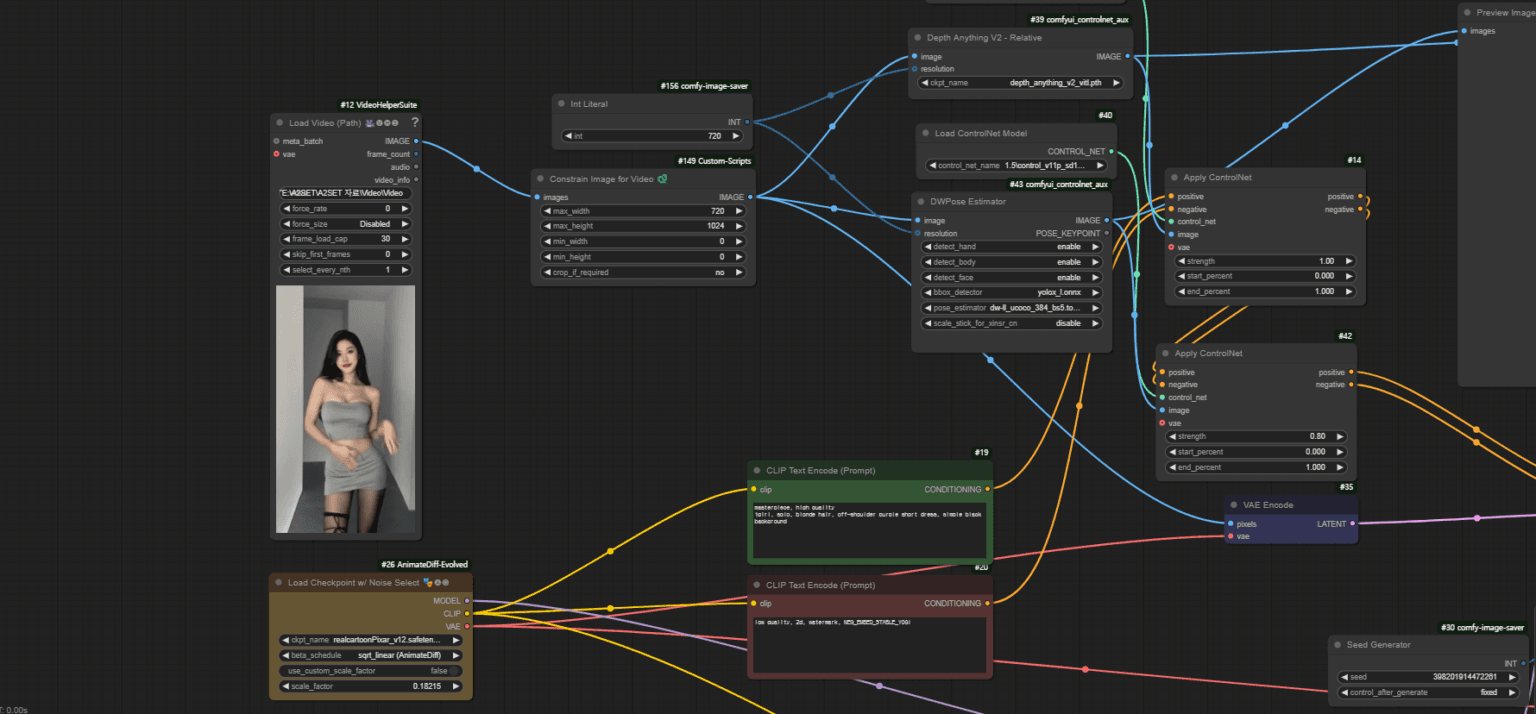Click the dancing woman video preview thumbnail

coord(345,408)
